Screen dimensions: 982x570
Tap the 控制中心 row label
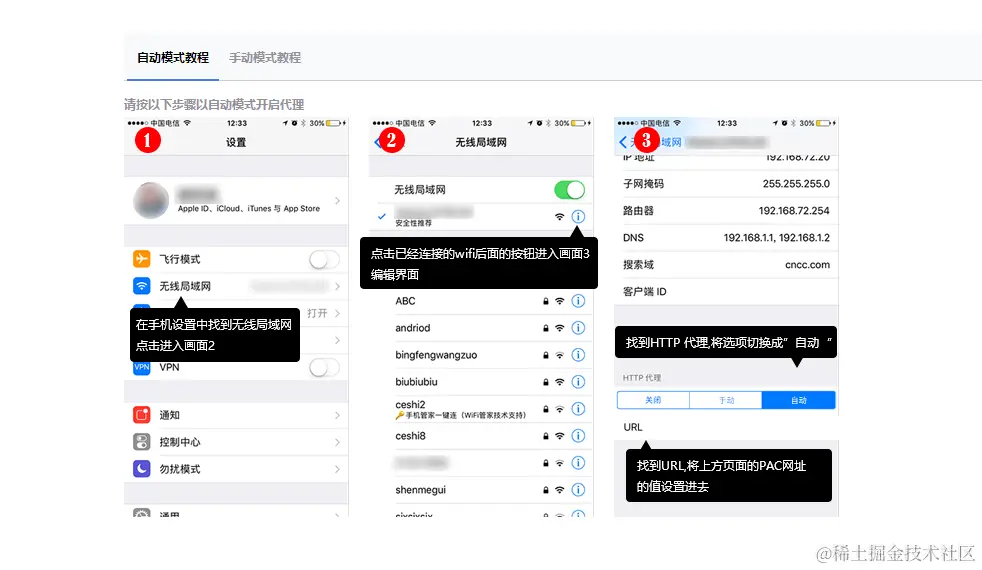click(x=180, y=442)
